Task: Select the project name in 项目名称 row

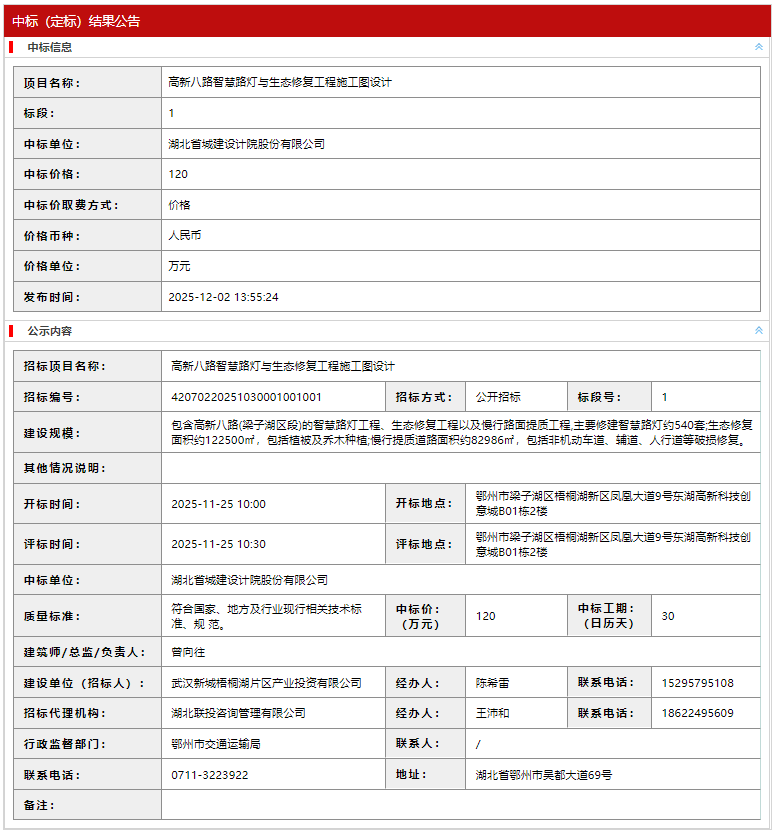Action: pos(280,83)
